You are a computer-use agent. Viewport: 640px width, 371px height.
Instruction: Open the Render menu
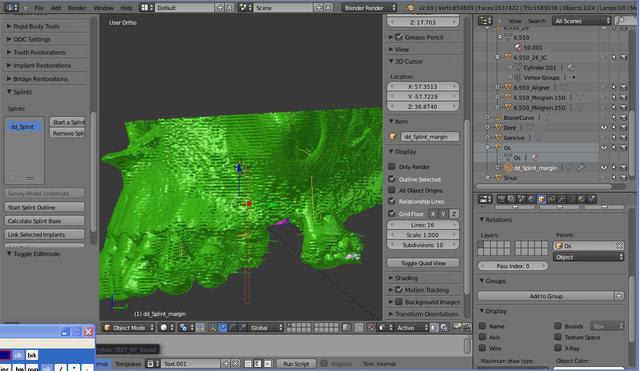point(77,8)
